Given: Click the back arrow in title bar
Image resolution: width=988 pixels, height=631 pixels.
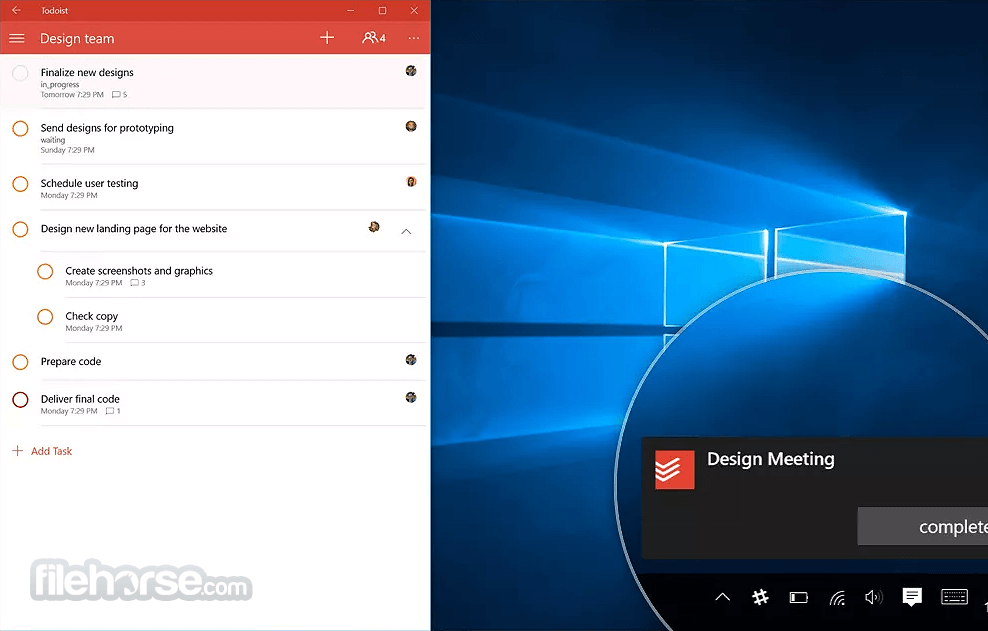Looking at the screenshot, I should pyautogui.click(x=16, y=10).
